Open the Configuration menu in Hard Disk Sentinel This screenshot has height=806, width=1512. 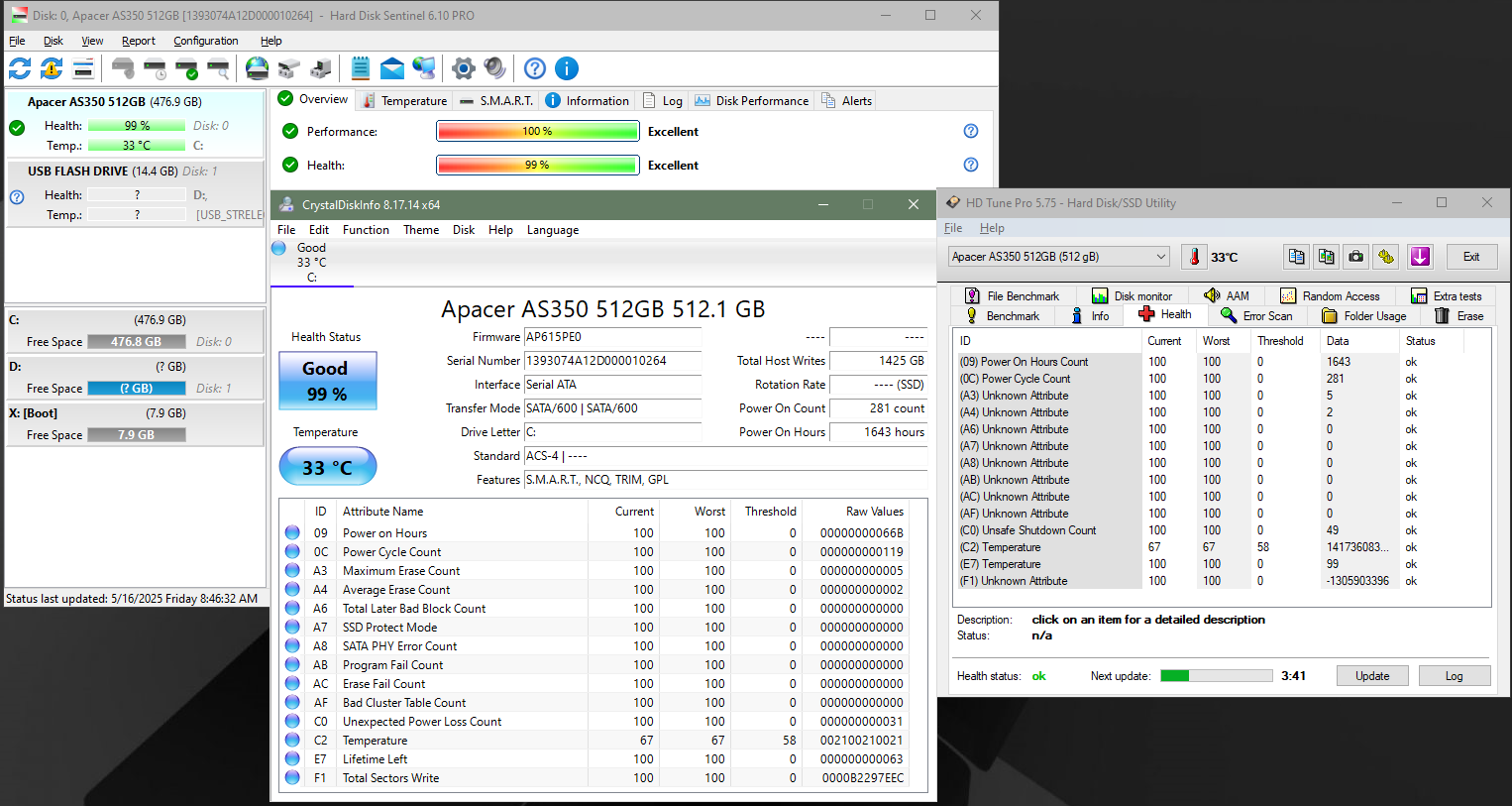click(x=205, y=41)
